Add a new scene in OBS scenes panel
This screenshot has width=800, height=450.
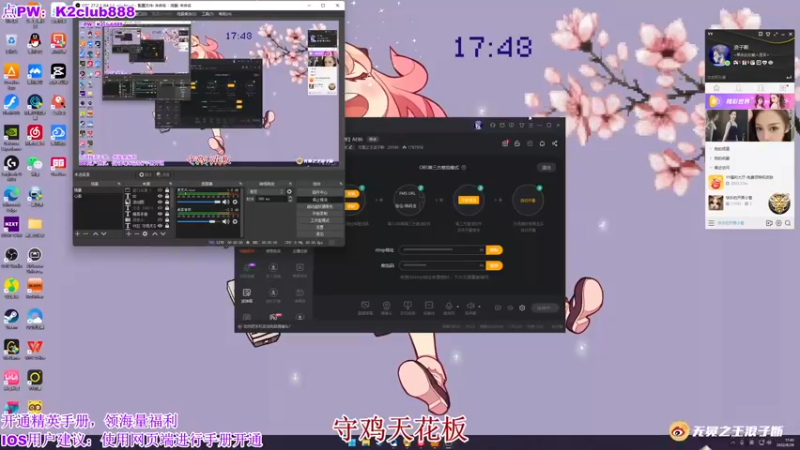78,234
